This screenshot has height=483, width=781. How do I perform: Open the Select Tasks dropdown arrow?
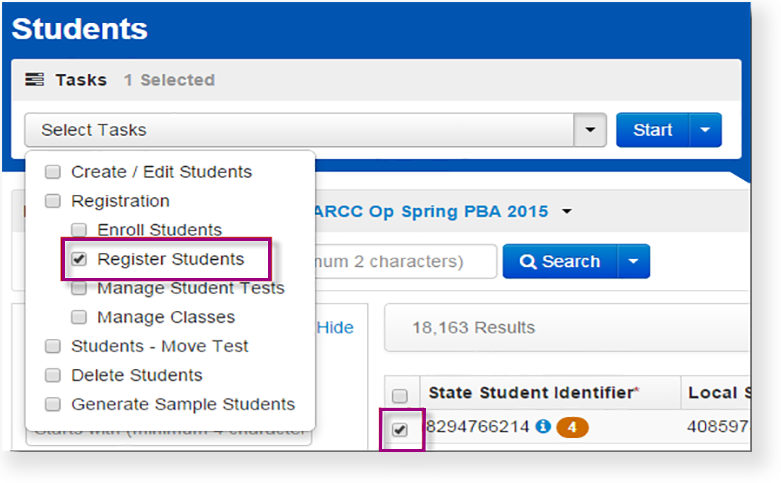pos(590,130)
